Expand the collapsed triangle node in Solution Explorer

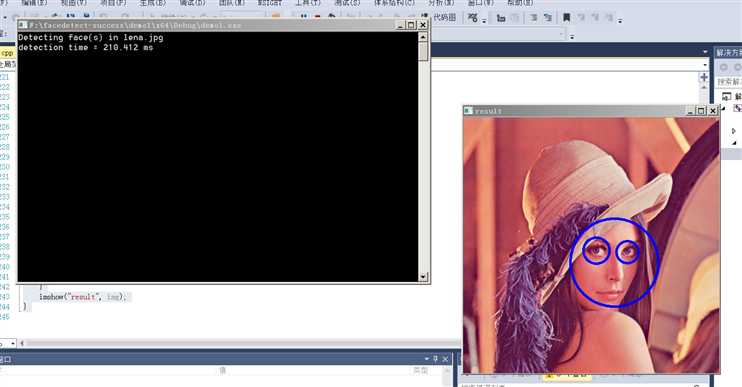pyautogui.click(x=733, y=131)
